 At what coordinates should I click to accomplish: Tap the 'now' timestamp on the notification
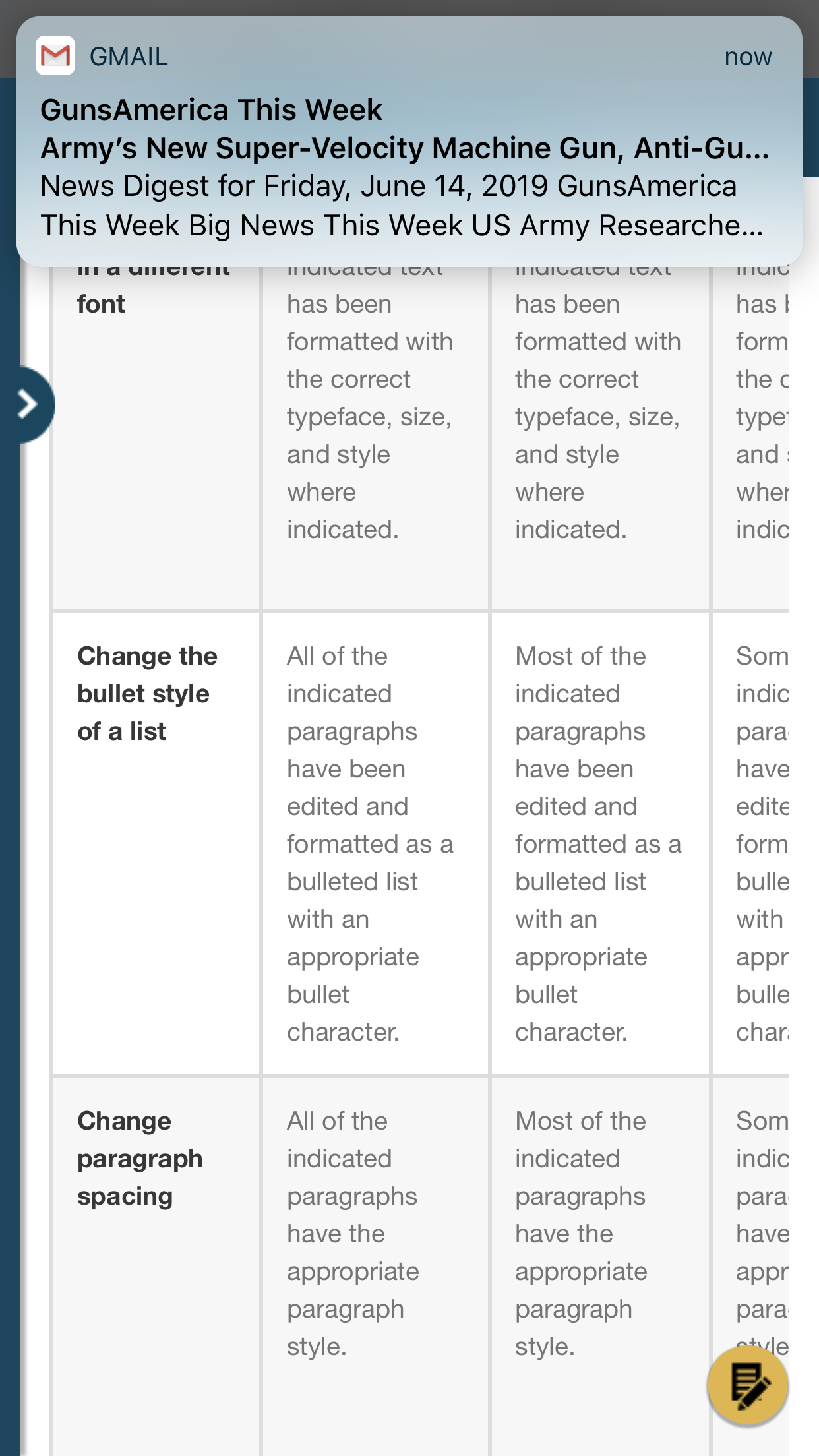(x=748, y=57)
